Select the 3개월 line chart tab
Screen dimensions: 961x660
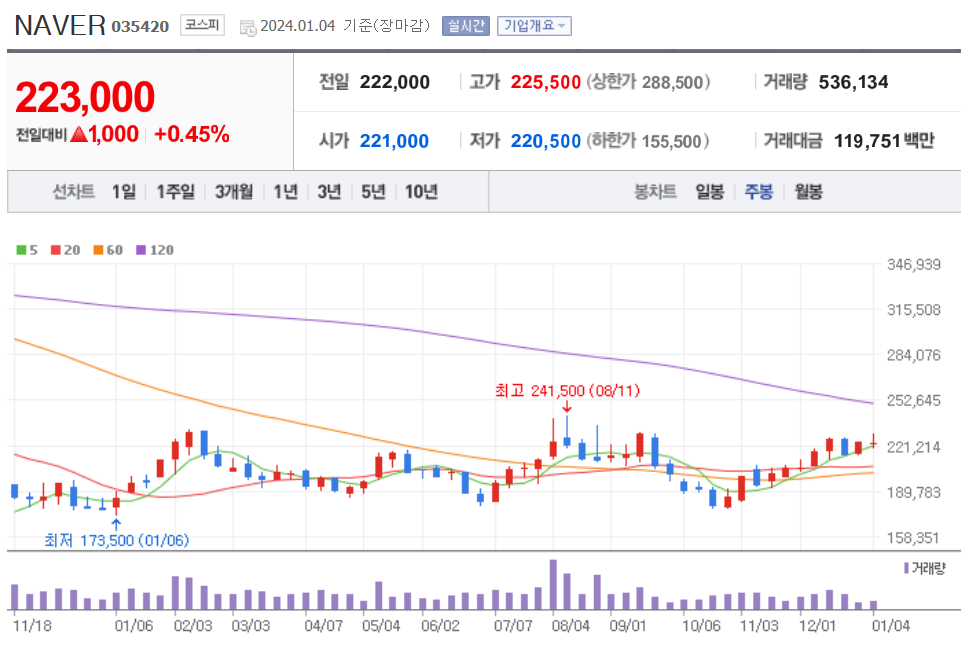click(234, 192)
